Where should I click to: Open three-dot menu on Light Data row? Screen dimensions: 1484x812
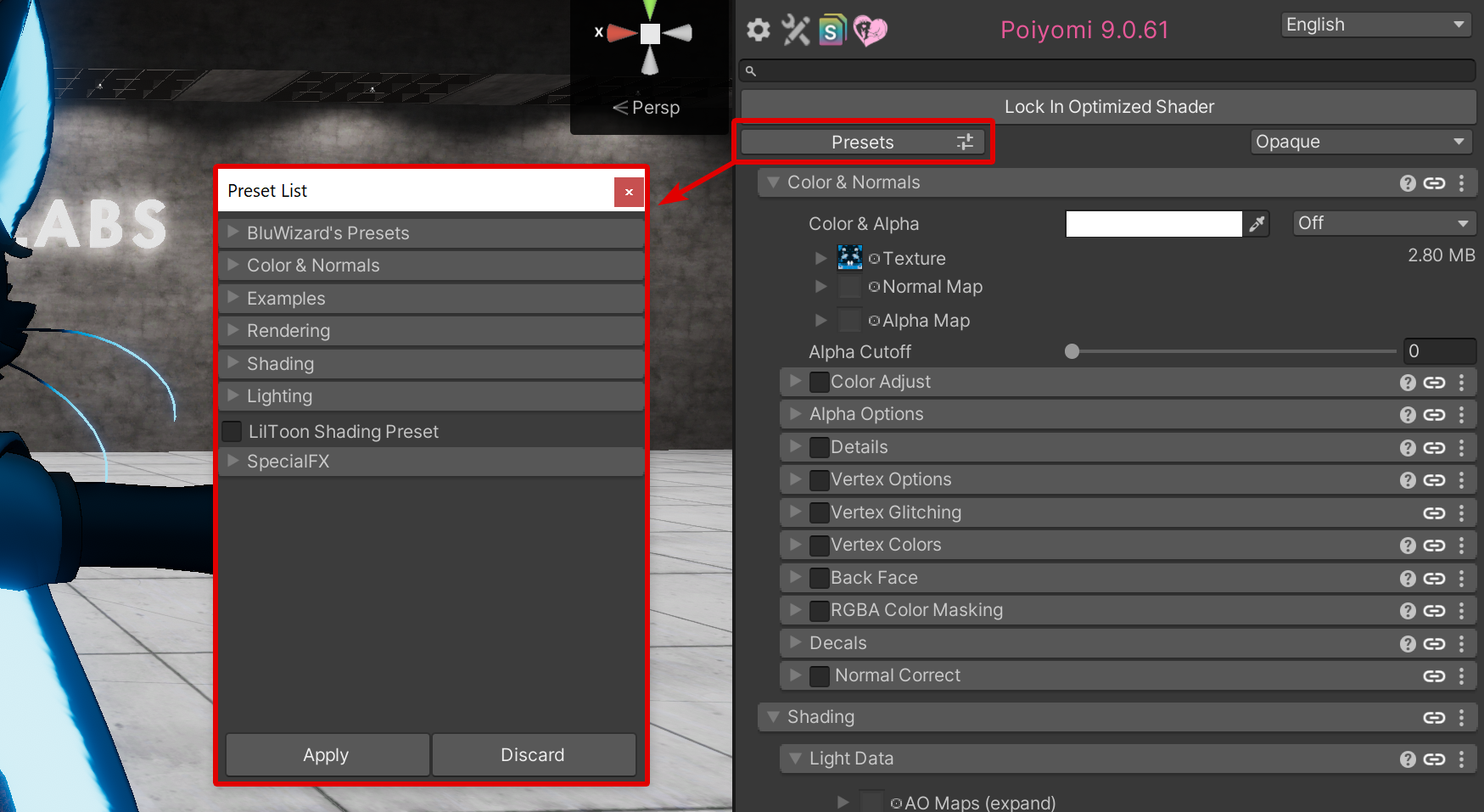1461,759
